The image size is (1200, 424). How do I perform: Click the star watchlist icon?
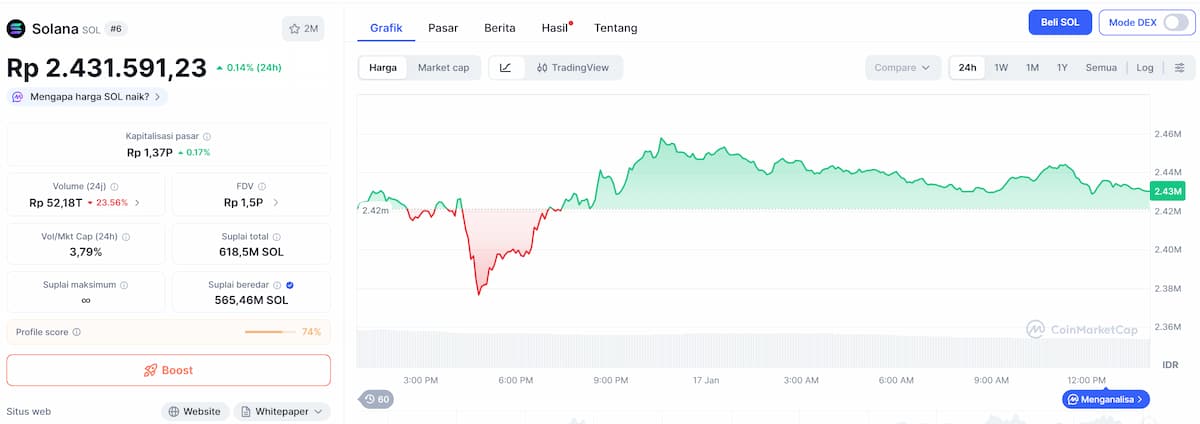click(x=295, y=29)
